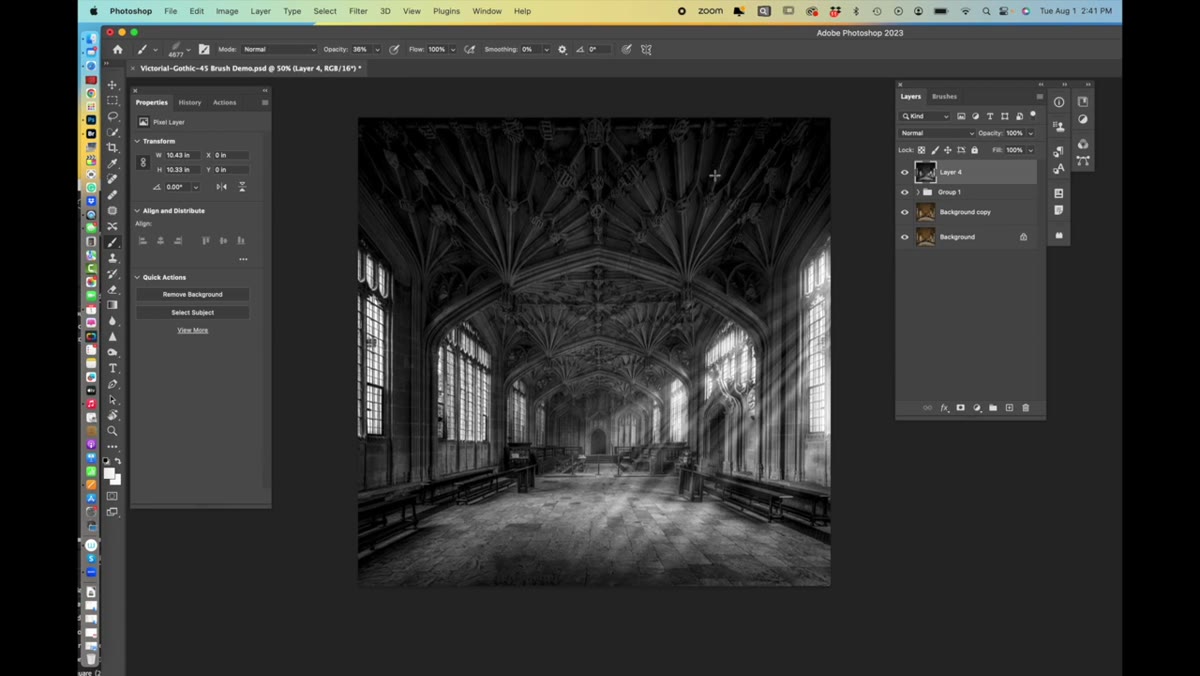Viewport: 1200px width, 676px height.
Task: Flip horizontally in Transform section
Action: point(222,187)
